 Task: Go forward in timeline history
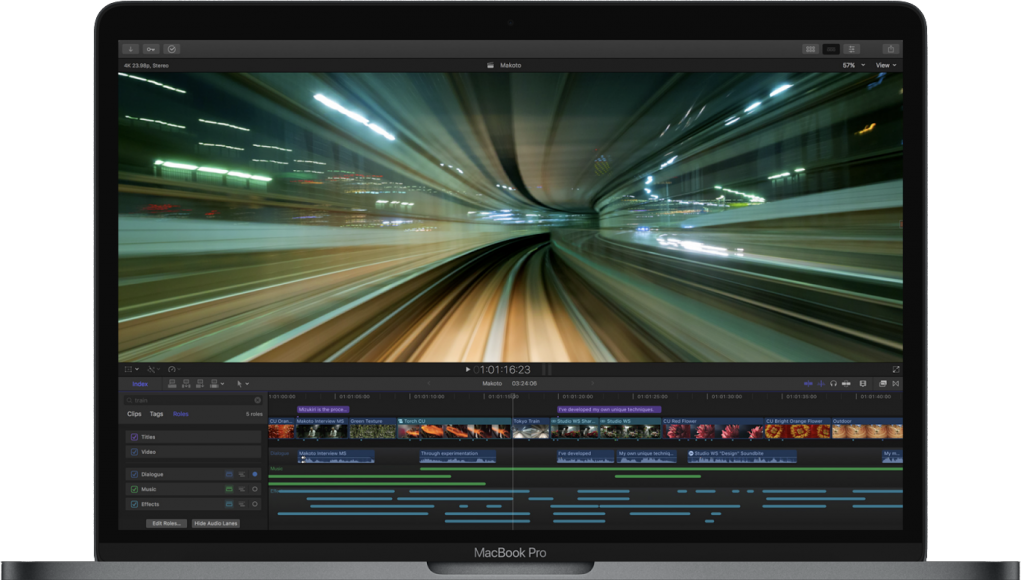(592, 384)
